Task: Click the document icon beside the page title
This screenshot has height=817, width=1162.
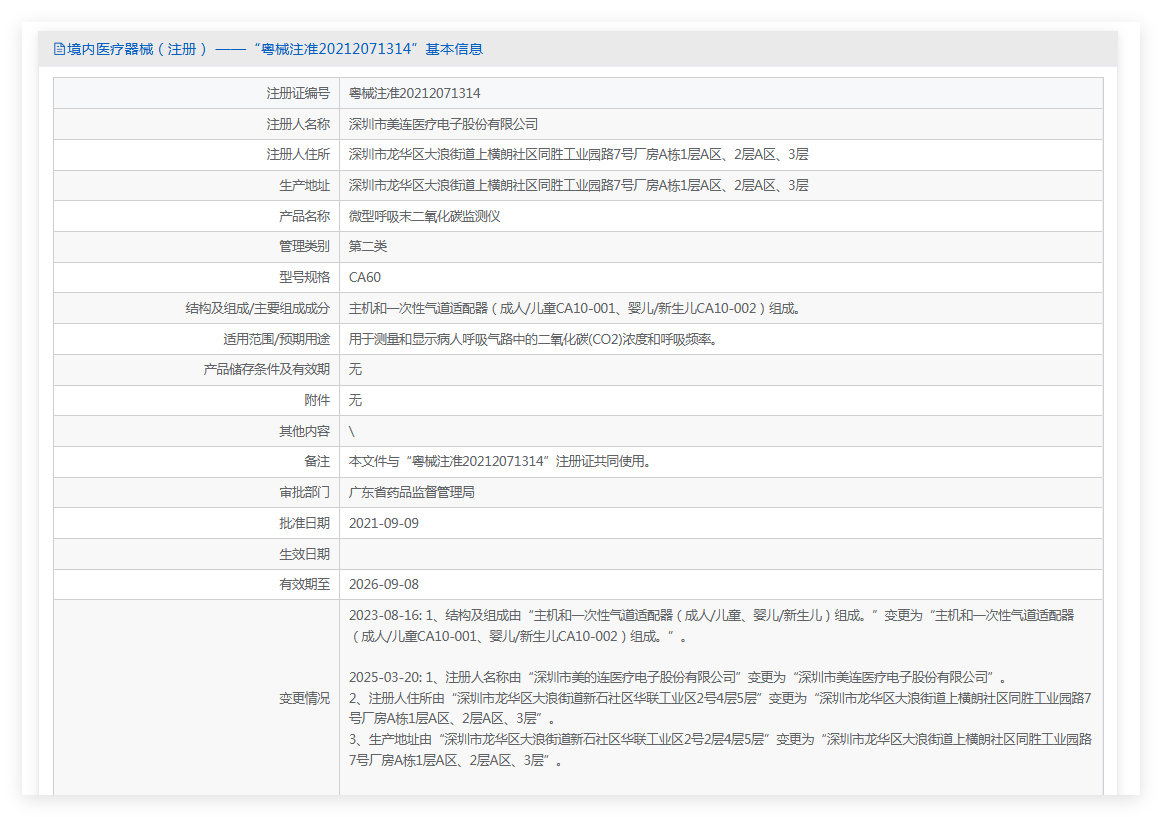Action: pos(59,49)
